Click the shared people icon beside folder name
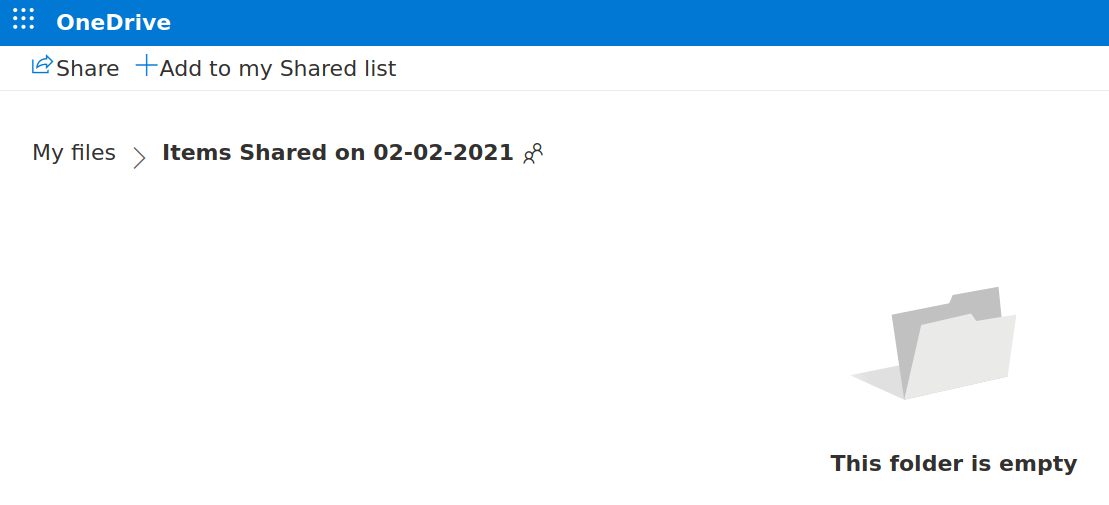1109x505 pixels. click(x=533, y=153)
